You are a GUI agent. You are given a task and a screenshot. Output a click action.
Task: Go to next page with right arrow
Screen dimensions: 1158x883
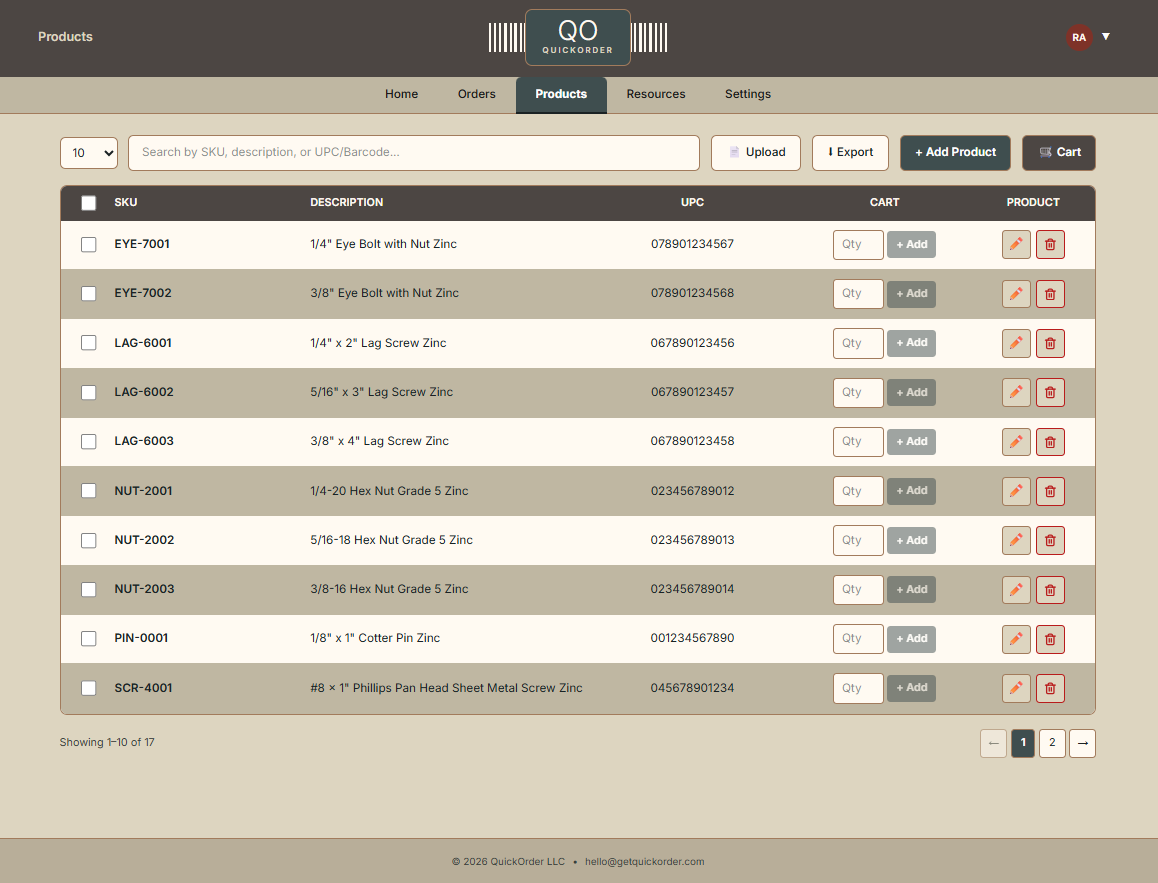pos(1082,743)
